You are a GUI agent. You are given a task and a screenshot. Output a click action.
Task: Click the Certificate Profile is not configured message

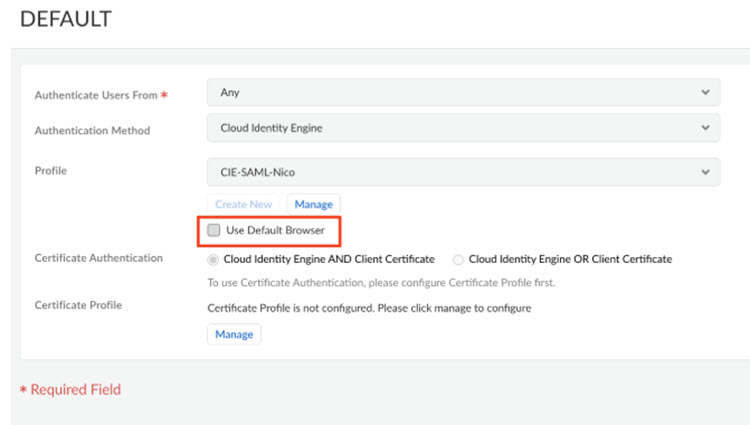pos(369,308)
